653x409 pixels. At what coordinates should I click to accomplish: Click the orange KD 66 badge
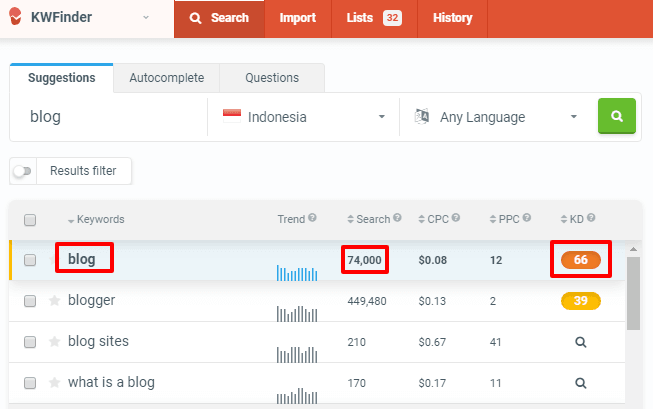point(580,260)
